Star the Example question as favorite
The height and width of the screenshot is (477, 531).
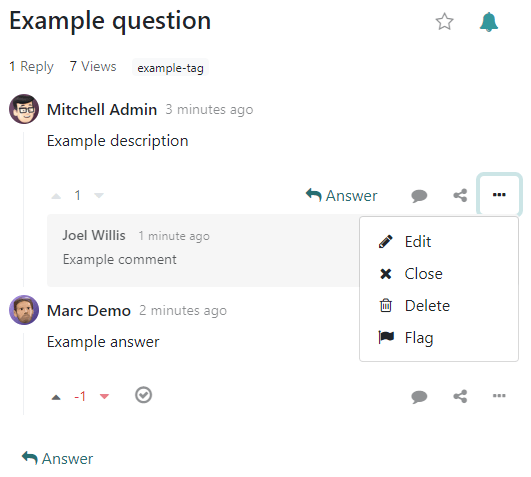pyautogui.click(x=444, y=22)
